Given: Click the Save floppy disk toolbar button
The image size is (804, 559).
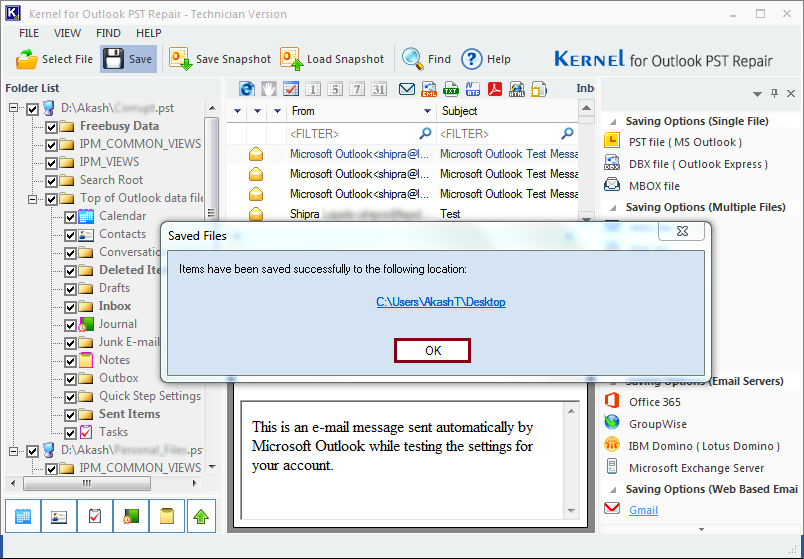Looking at the screenshot, I should pos(128,59).
